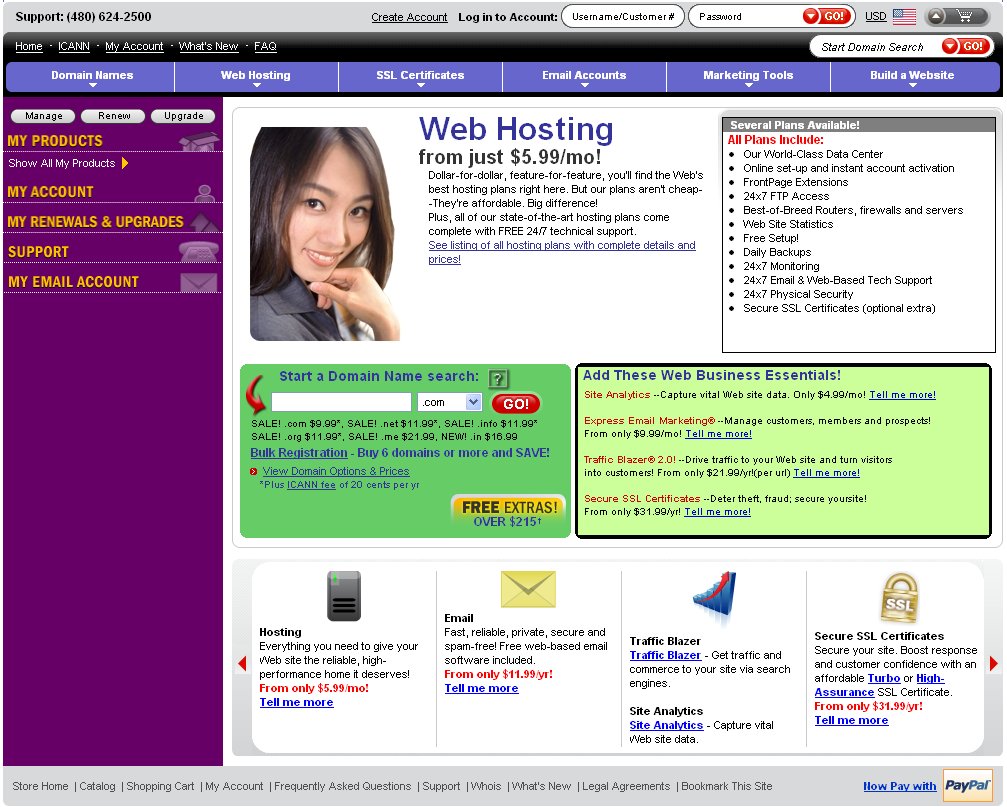Click the Renew button

(x=114, y=116)
